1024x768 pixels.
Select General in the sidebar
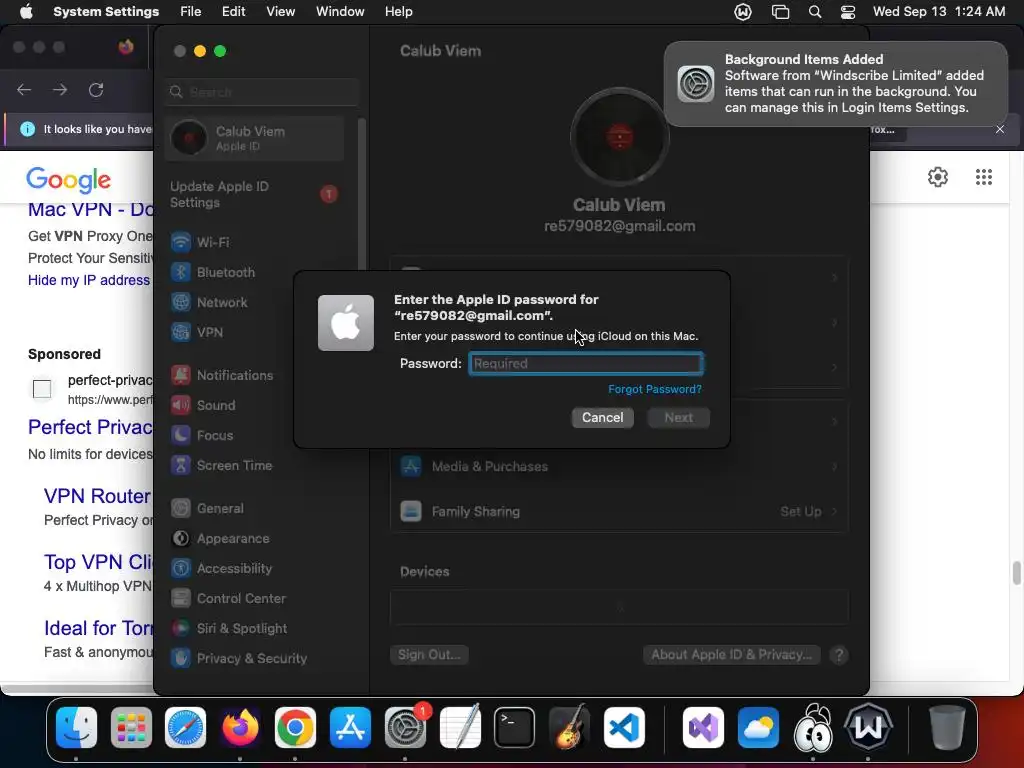point(255,508)
